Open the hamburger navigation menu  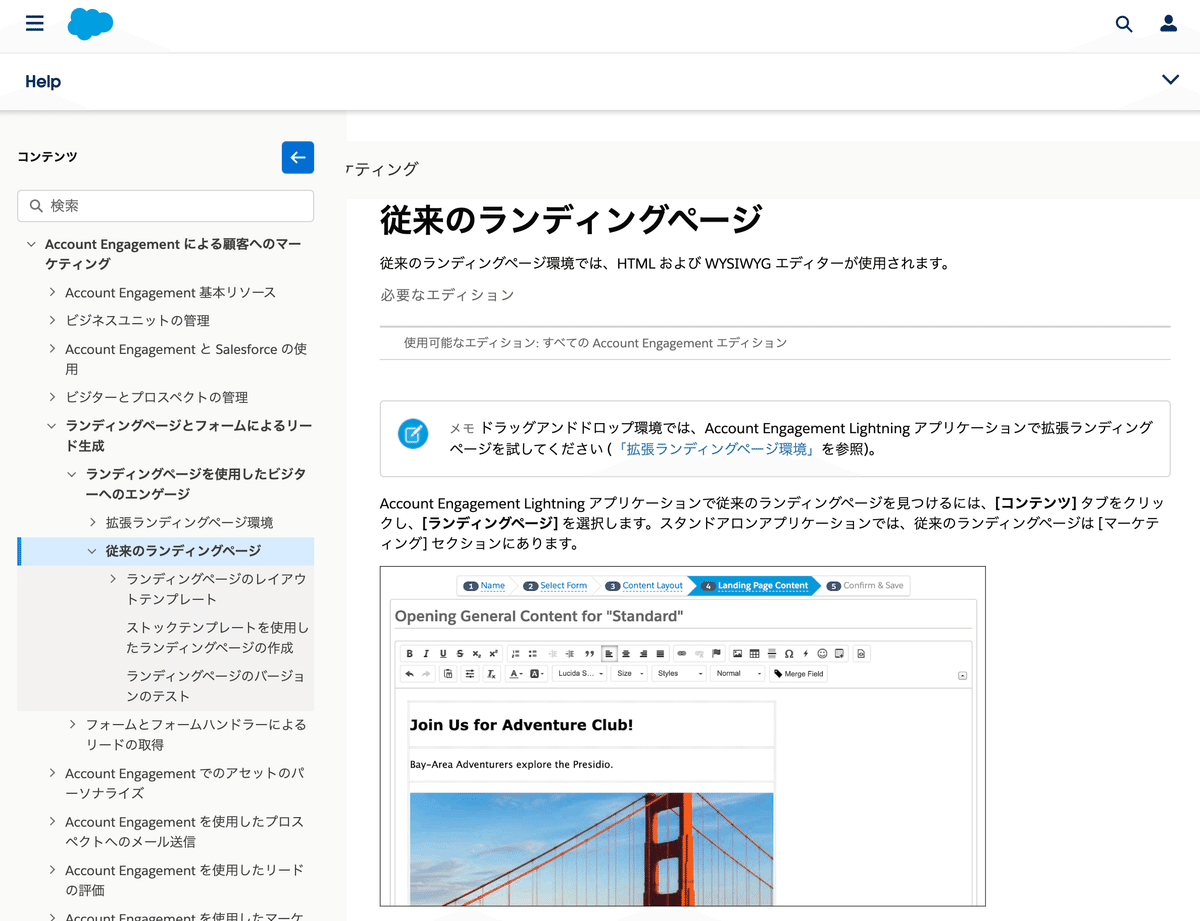tap(35, 23)
